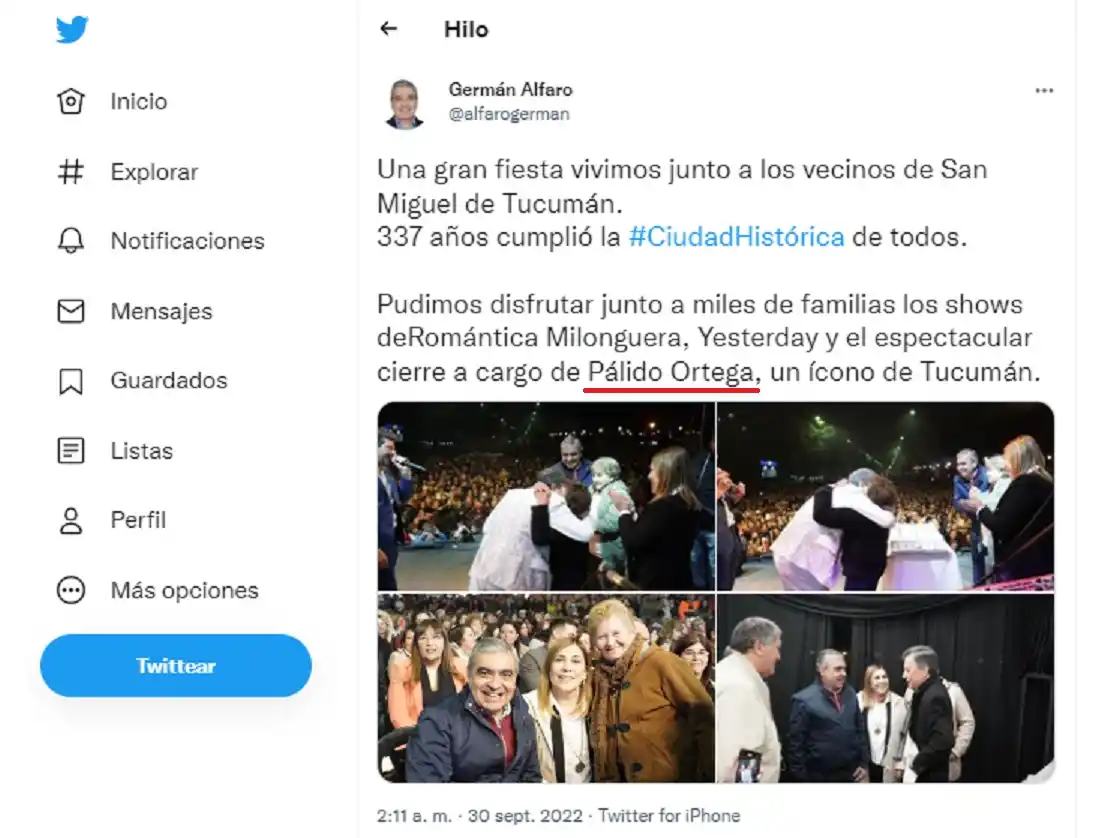
Task: Open Germán Alfaro's profile avatar
Action: tap(403, 100)
